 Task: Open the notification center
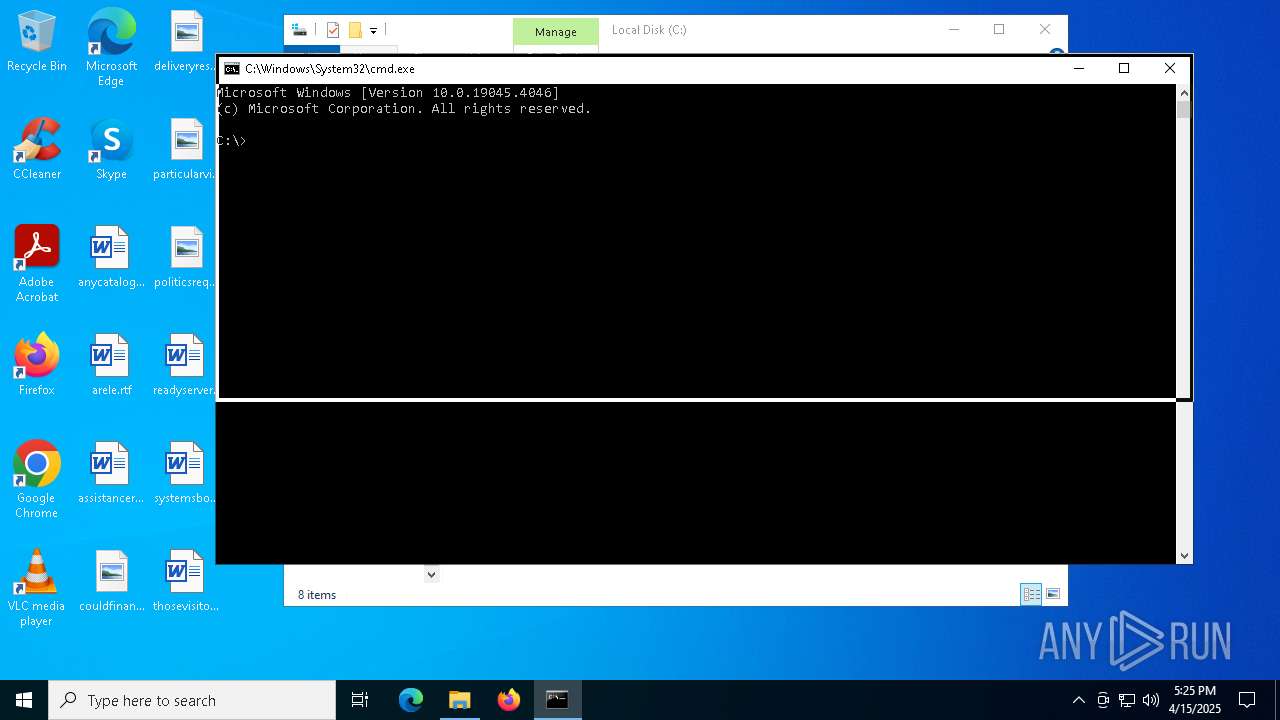(1247, 700)
